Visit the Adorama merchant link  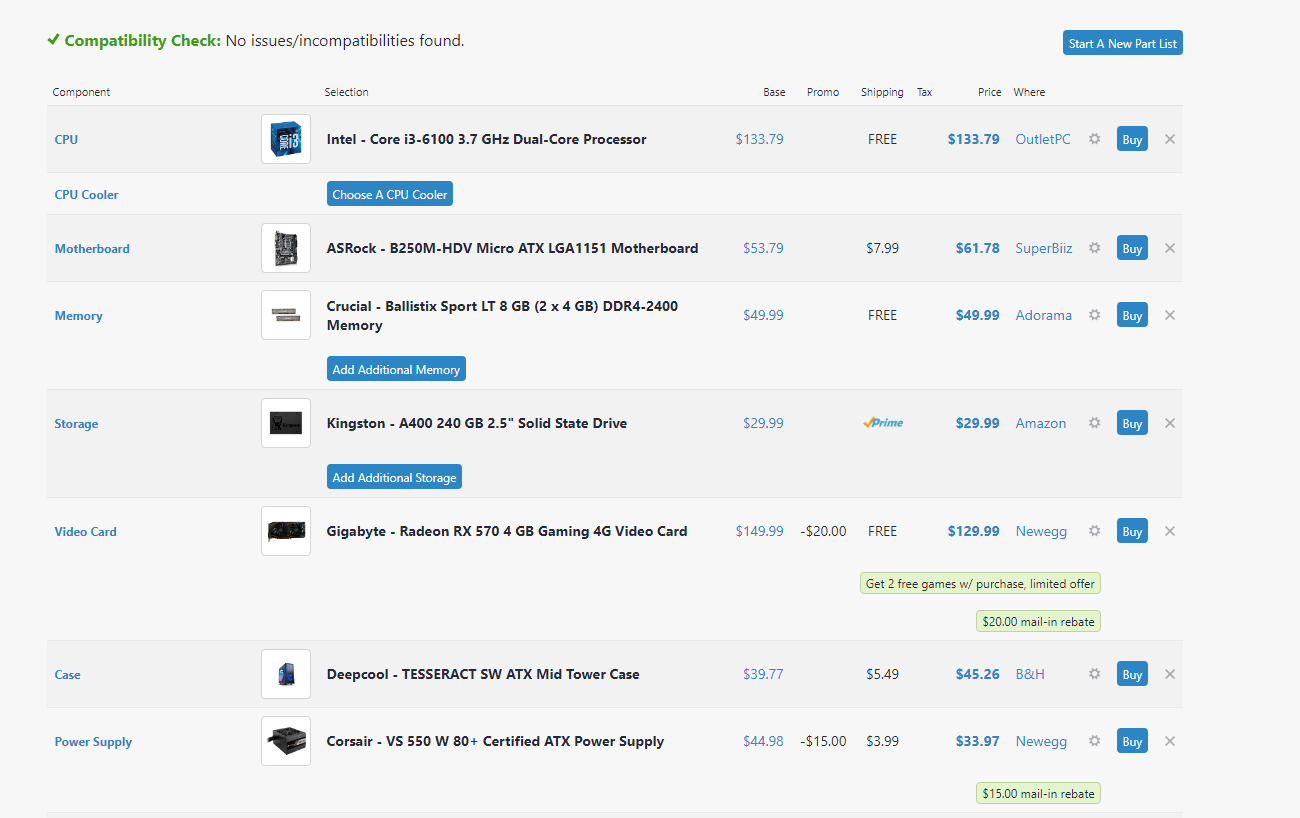tap(1044, 315)
